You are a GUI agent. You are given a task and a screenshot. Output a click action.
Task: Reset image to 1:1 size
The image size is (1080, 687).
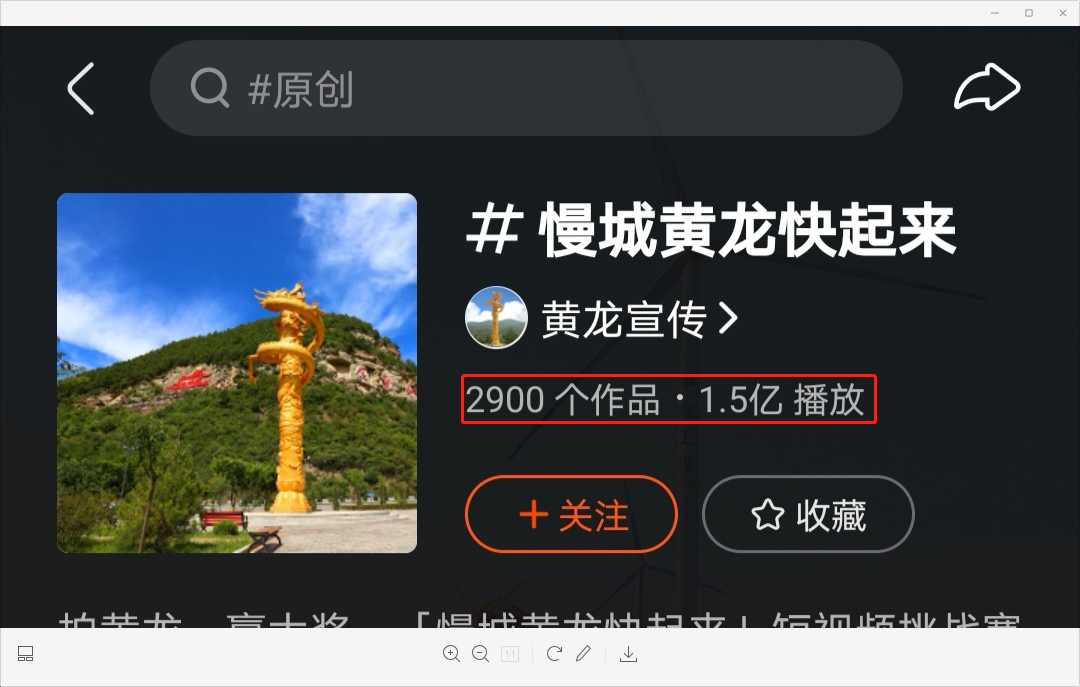click(x=510, y=654)
